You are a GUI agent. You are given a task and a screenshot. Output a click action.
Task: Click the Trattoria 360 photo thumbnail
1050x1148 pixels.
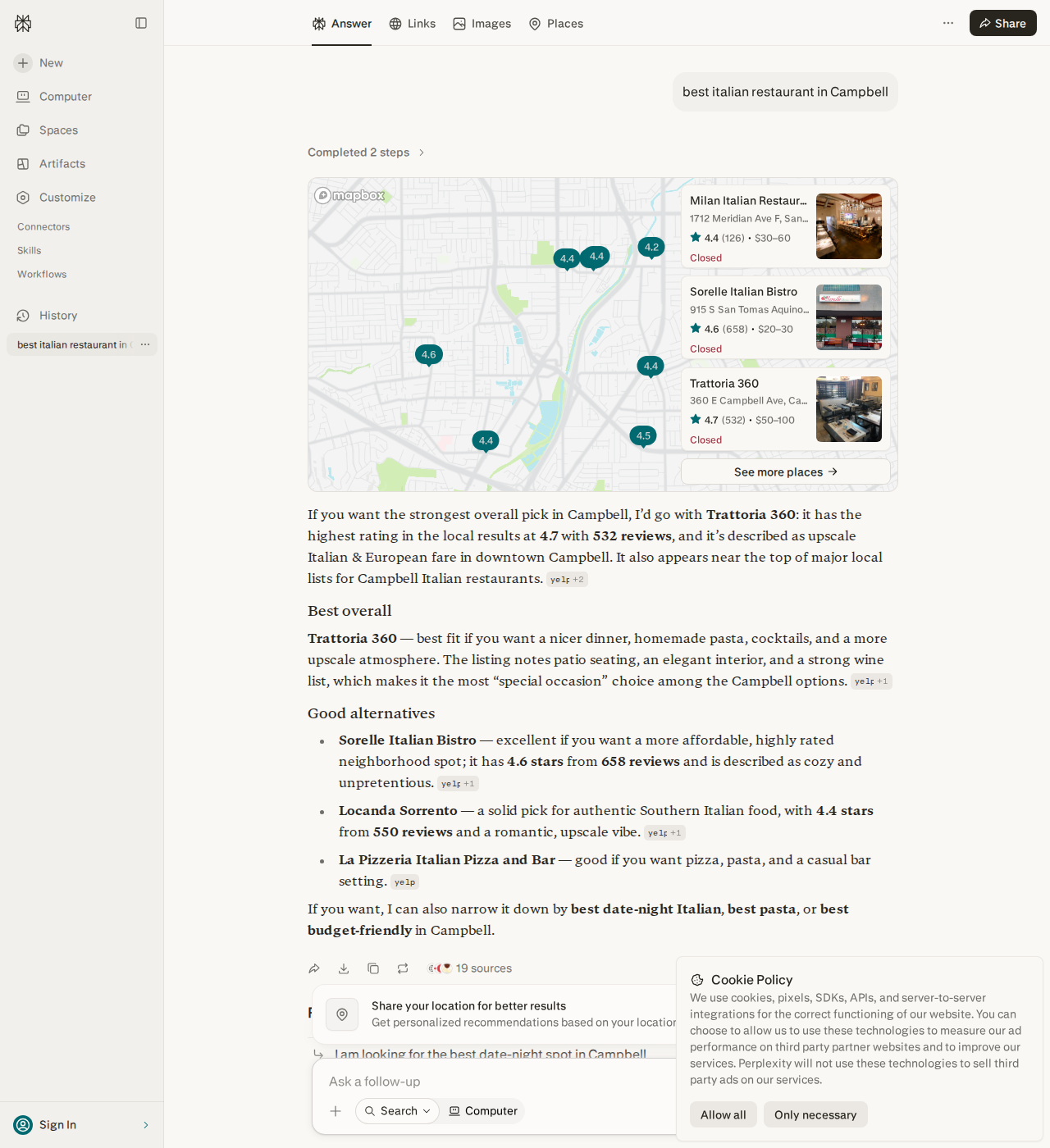pyautogui.click(x=849, y=409)
